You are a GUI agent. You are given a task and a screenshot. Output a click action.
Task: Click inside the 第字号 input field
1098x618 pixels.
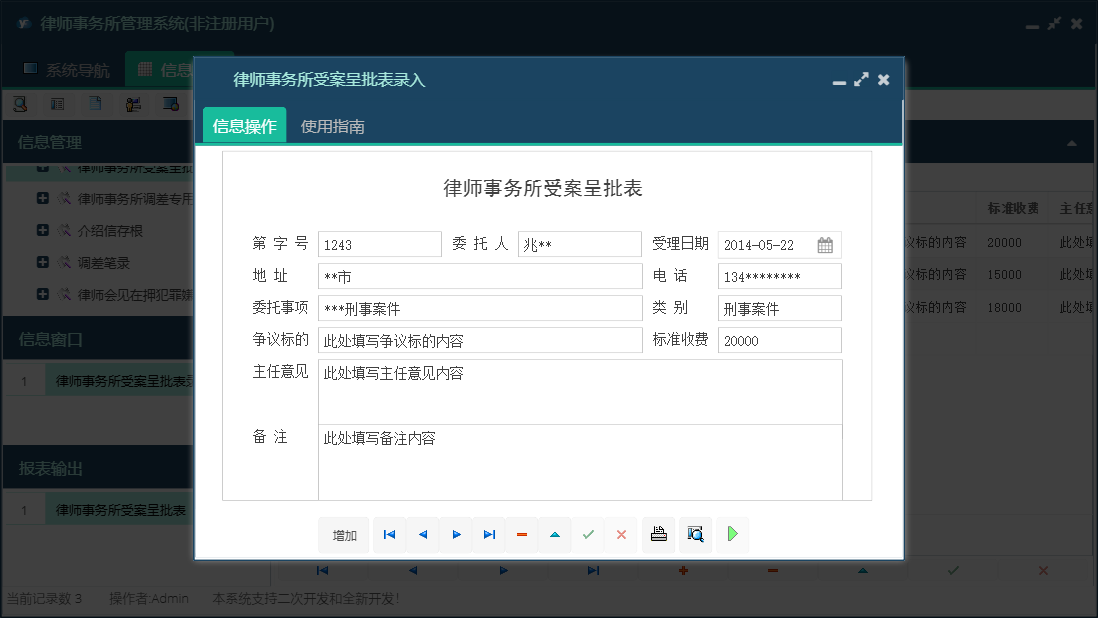click(378, 243)
